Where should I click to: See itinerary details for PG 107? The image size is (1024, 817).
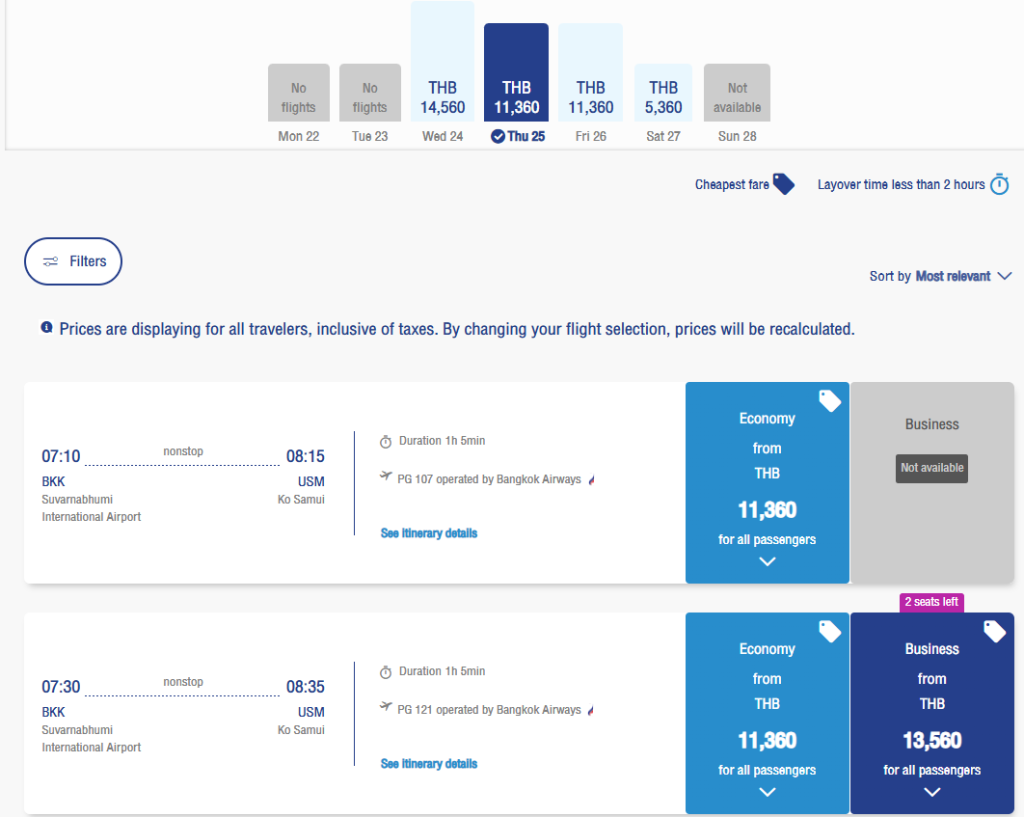click(x=428, y=533)
